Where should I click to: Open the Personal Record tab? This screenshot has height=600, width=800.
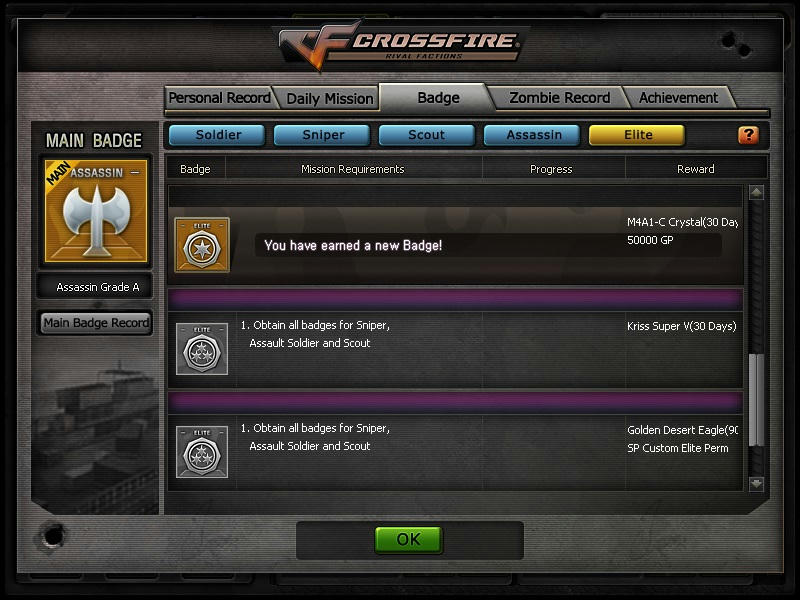pos(219,97)
